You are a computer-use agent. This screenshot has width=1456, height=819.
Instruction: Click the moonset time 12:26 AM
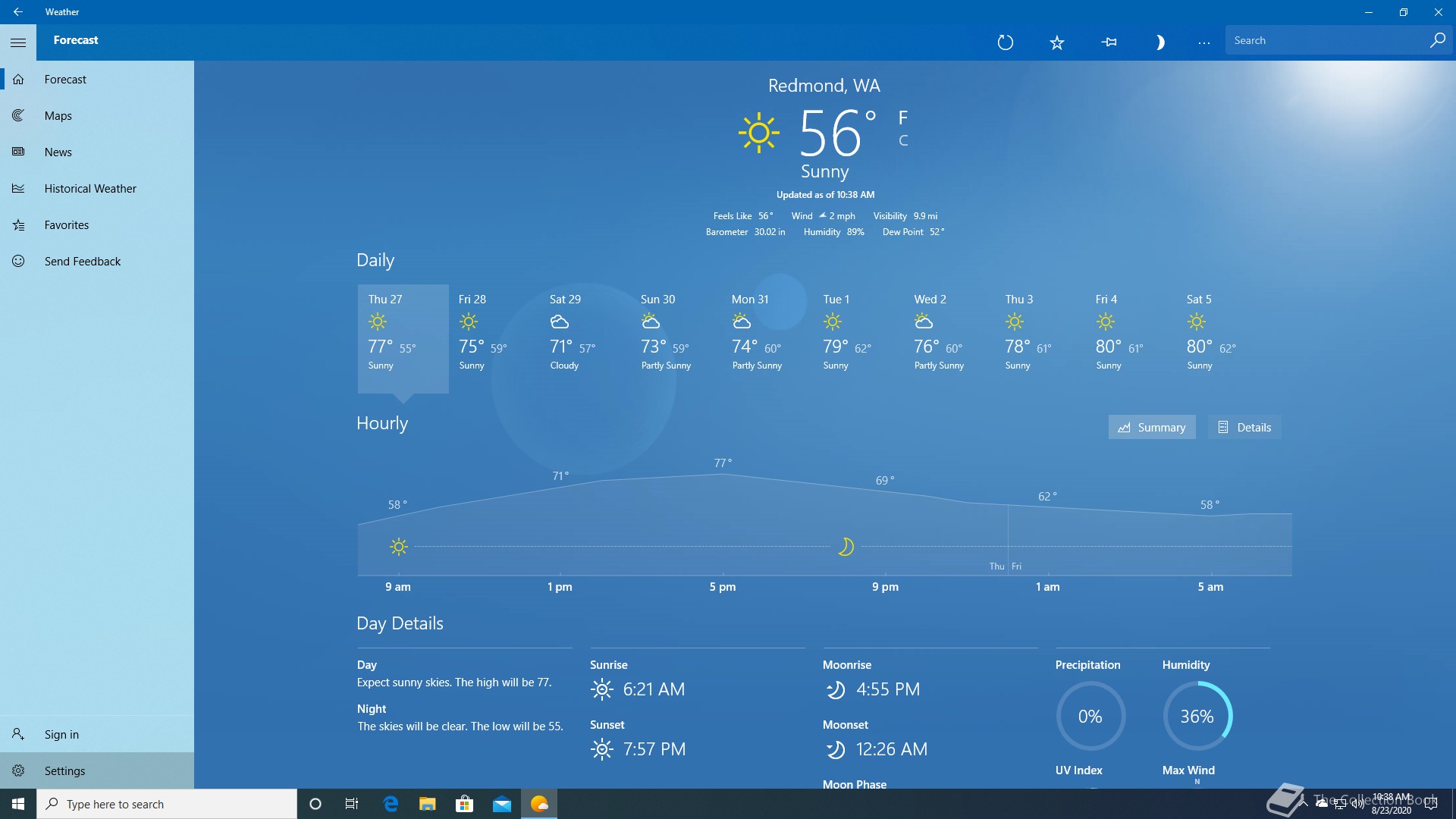click(x=892, y=749)
